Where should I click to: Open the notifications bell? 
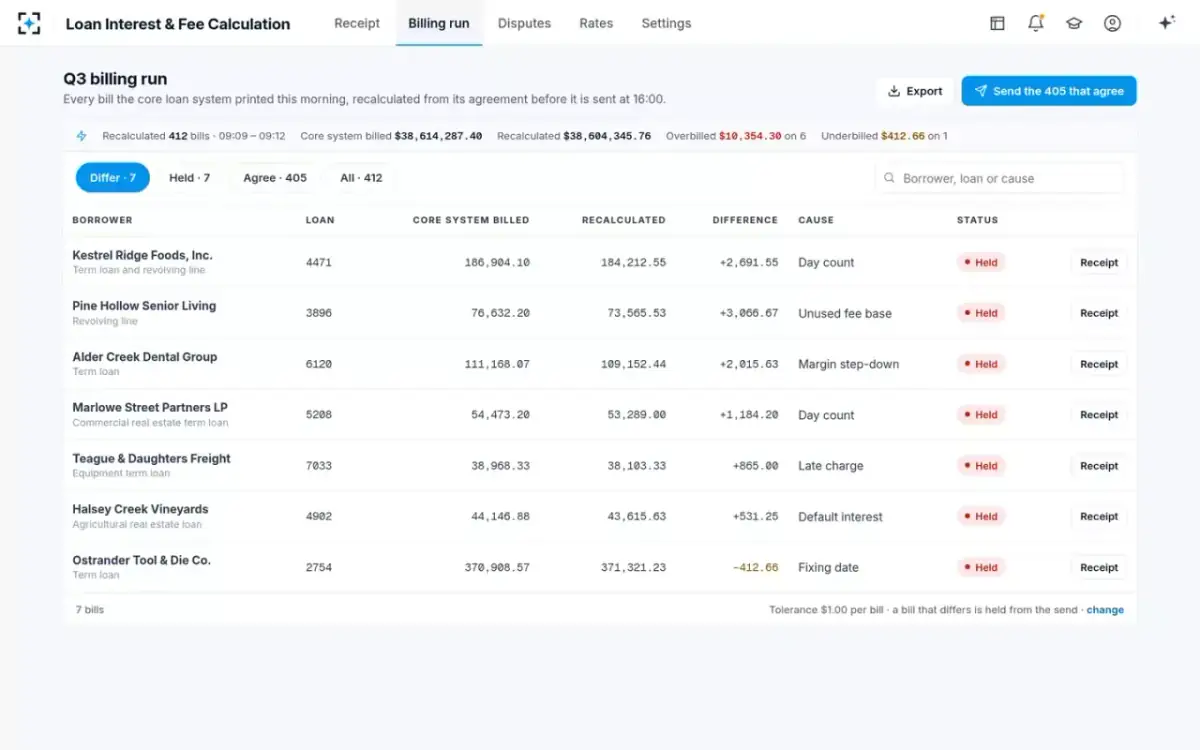coord(1036,23)
